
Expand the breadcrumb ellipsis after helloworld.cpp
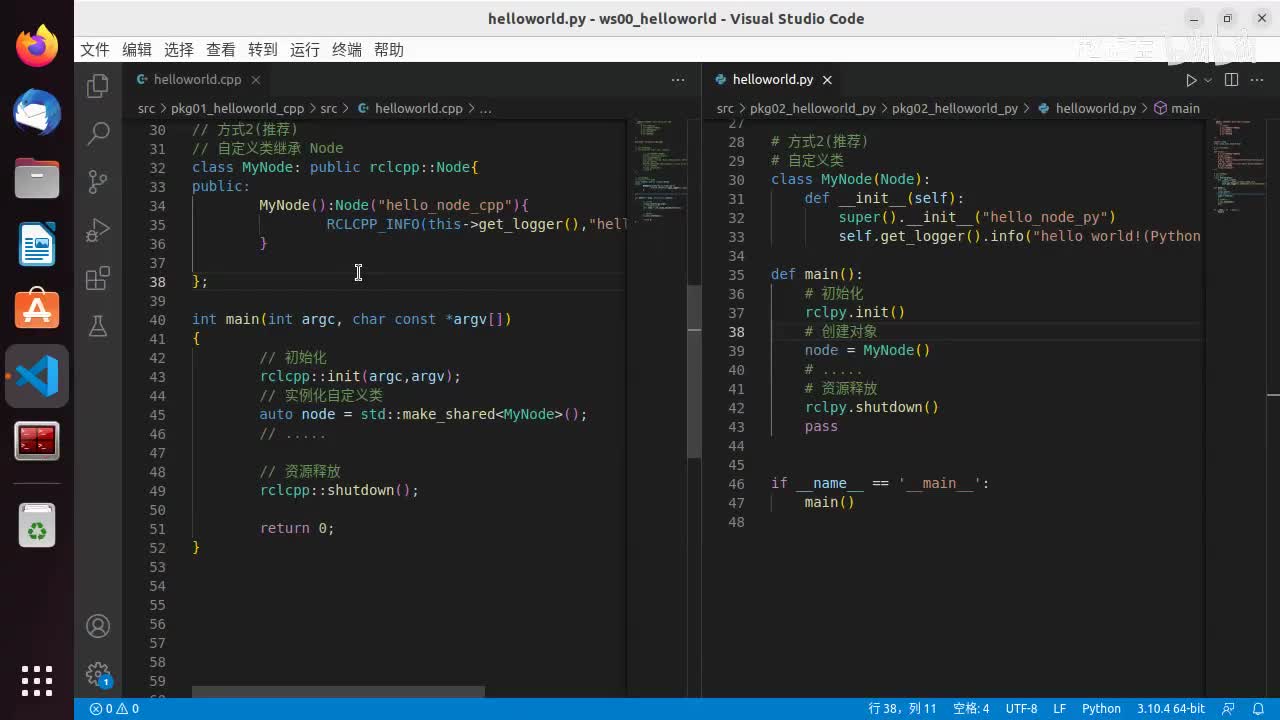(x=486, y=108)
